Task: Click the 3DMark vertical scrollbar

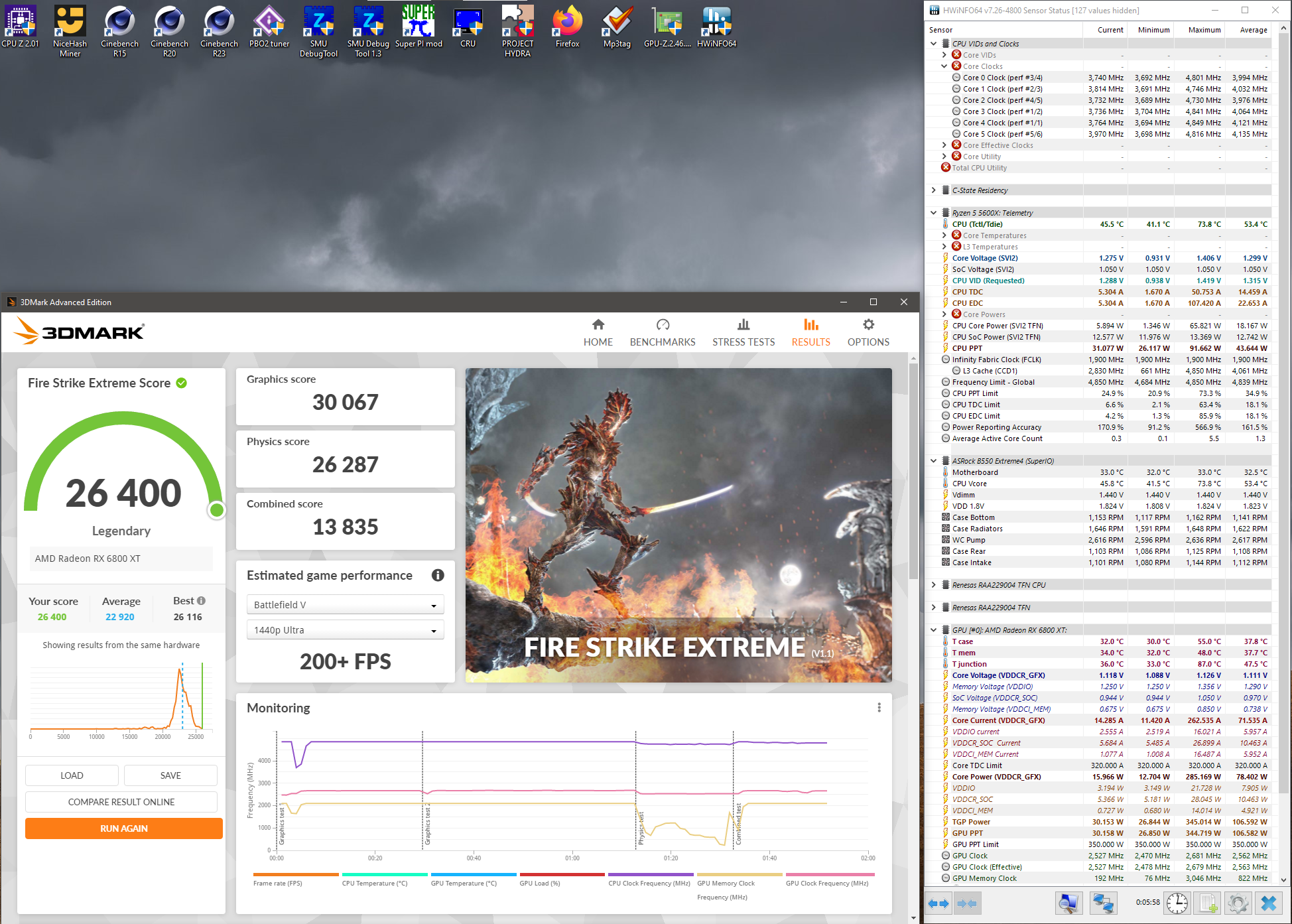Action: coord(913,464)
